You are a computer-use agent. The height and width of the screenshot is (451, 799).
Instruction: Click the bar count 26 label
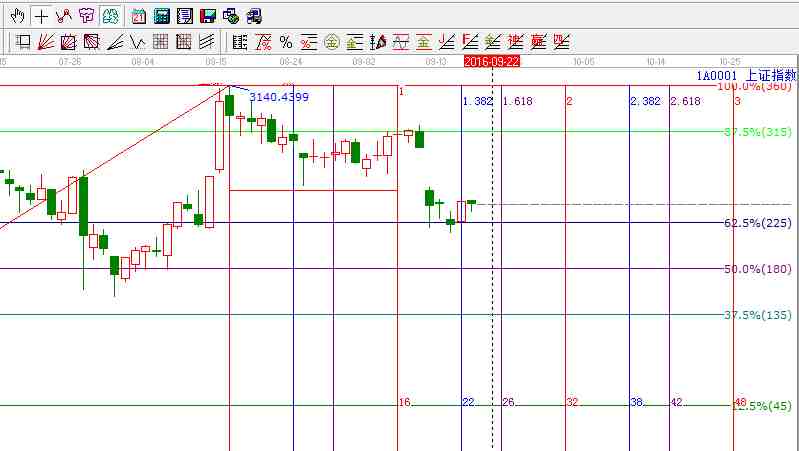[x=509, y=403]
